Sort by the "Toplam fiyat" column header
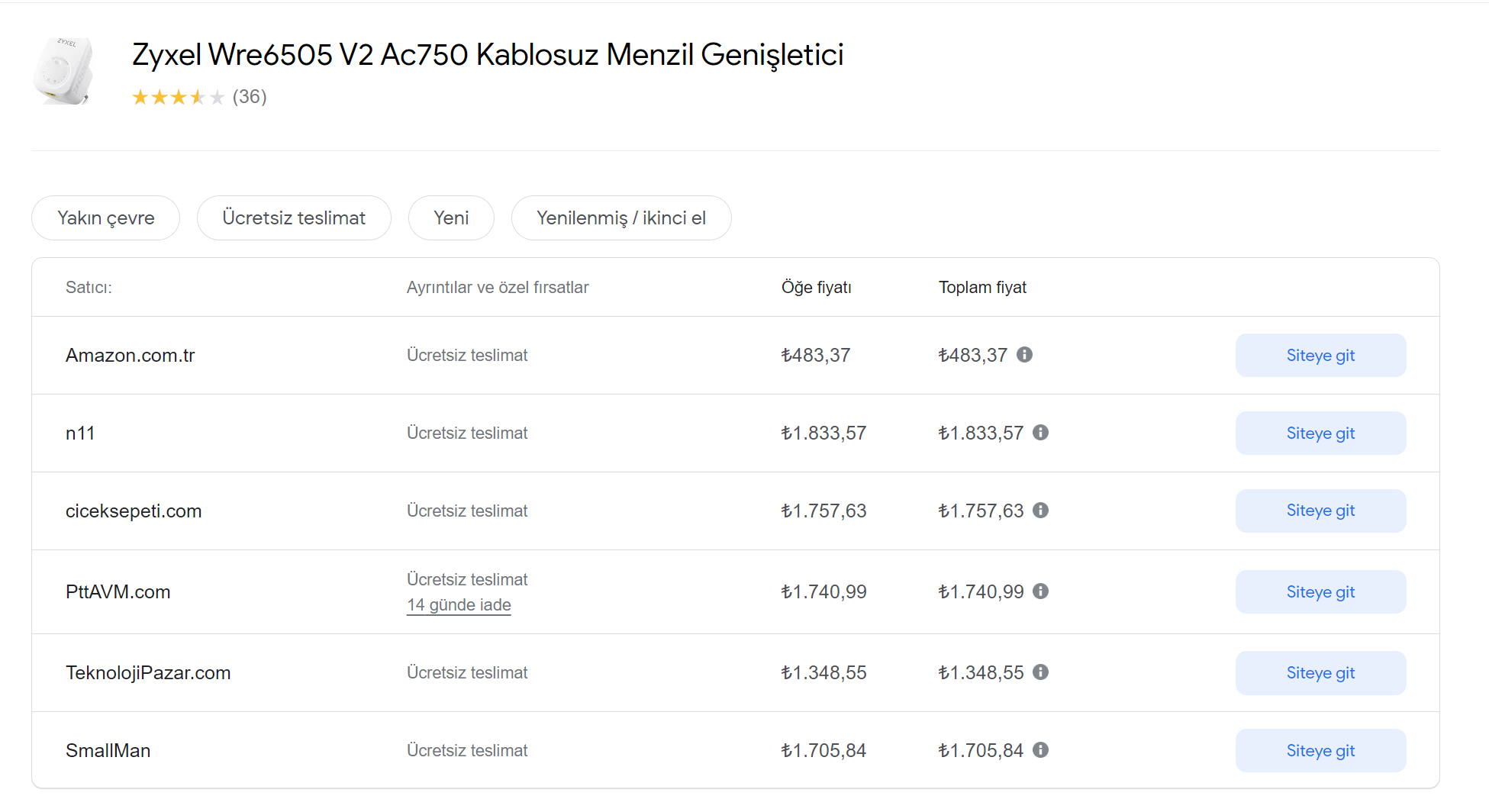 982,288
